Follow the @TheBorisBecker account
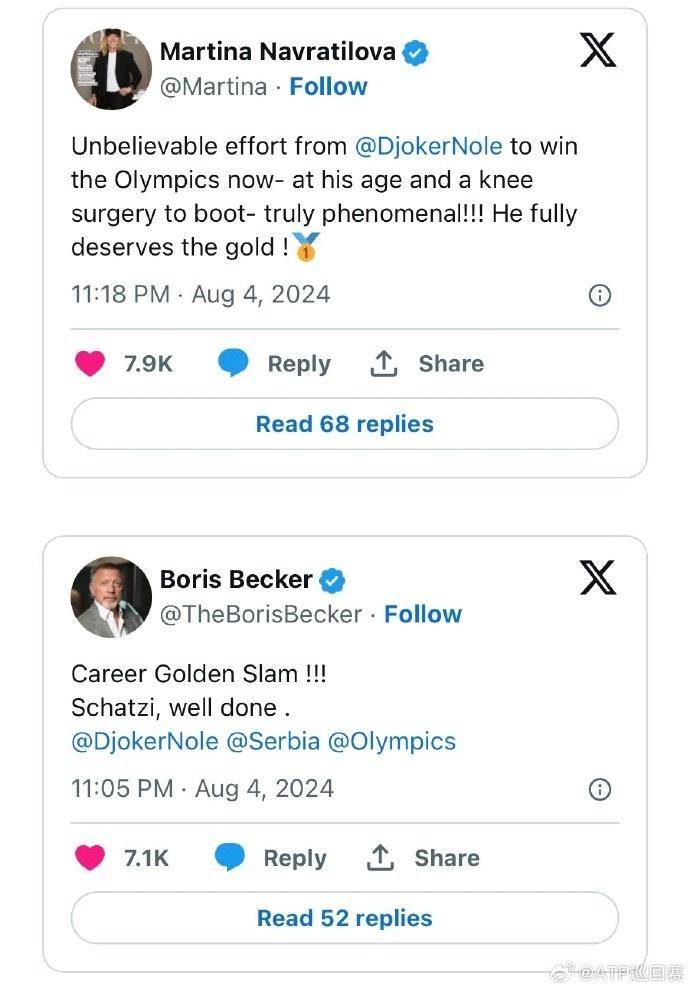 422,614
